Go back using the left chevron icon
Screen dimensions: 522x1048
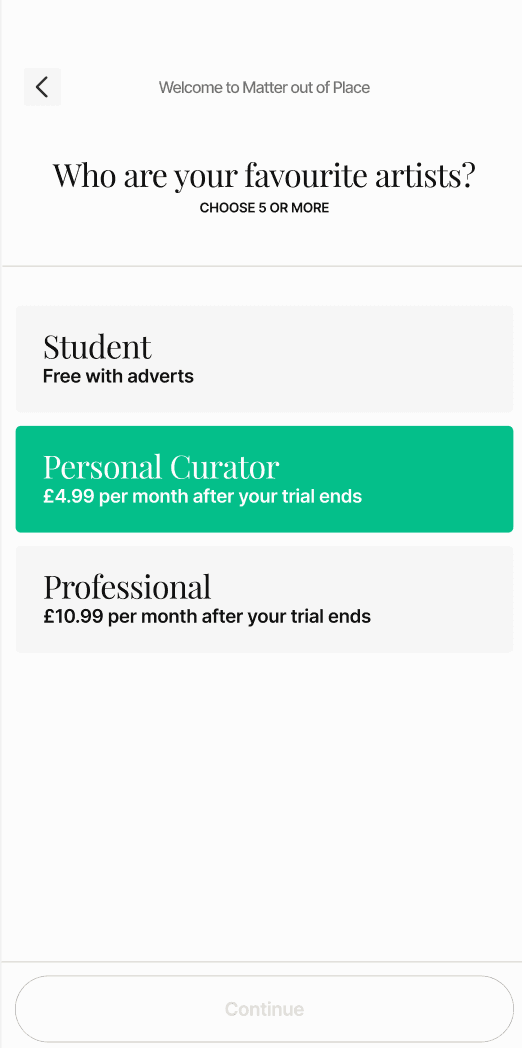[x=42, y=87]
